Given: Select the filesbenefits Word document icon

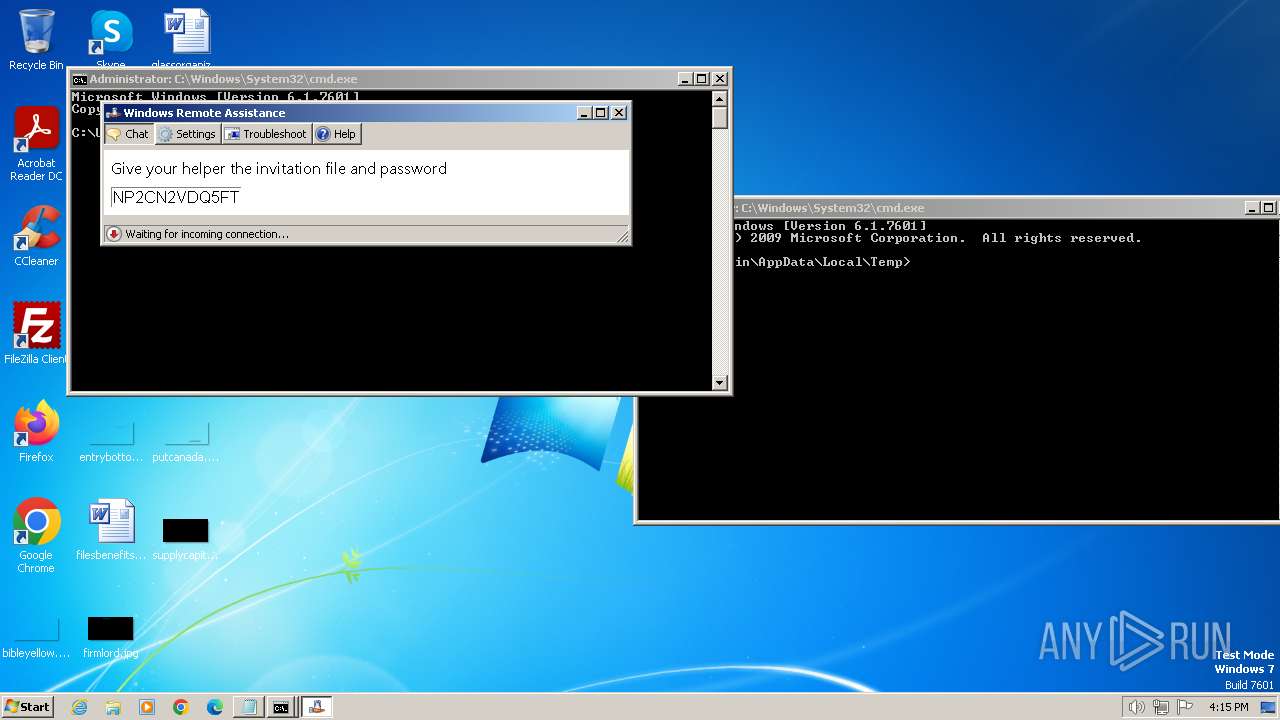Looking at the screenshot, I should (x=111, y=530).
